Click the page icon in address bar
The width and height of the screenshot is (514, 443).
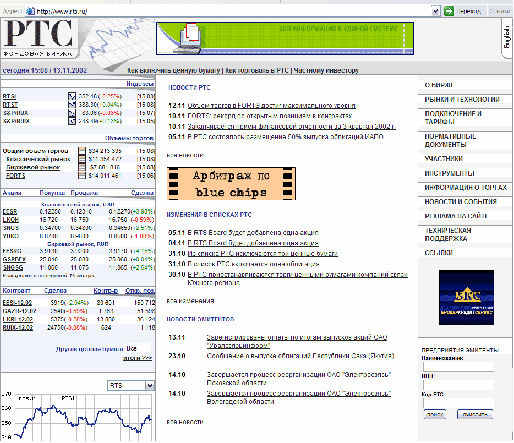point(30,11)
